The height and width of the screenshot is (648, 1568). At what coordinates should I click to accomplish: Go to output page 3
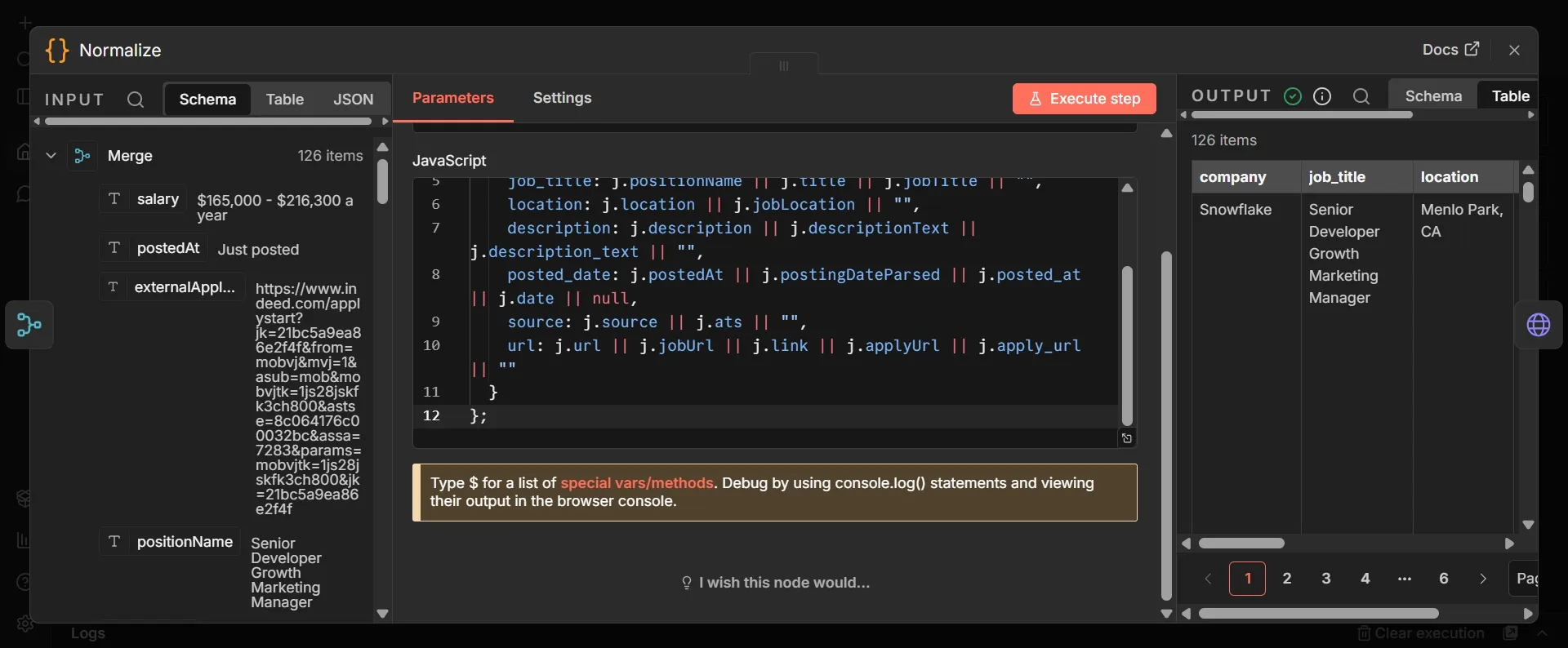1326,579
